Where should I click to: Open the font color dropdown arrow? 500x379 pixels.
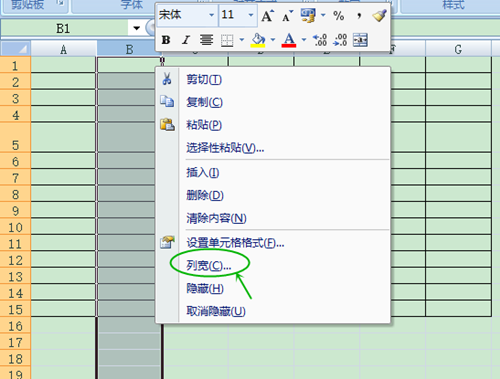[x=304, y=40]
